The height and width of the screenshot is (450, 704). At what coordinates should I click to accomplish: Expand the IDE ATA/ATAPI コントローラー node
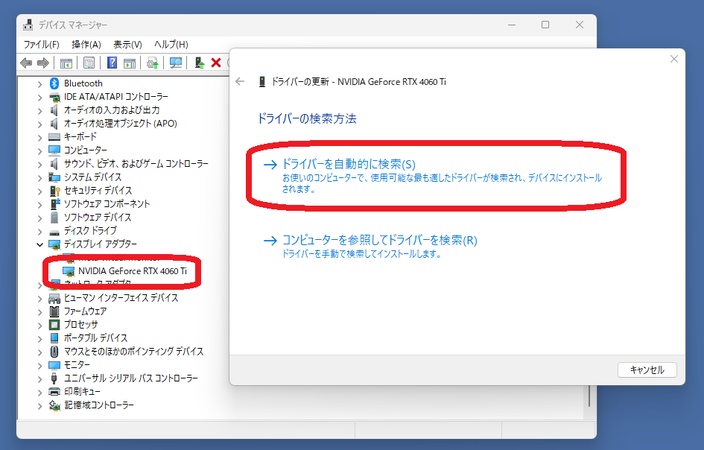[x=40, y=97]
